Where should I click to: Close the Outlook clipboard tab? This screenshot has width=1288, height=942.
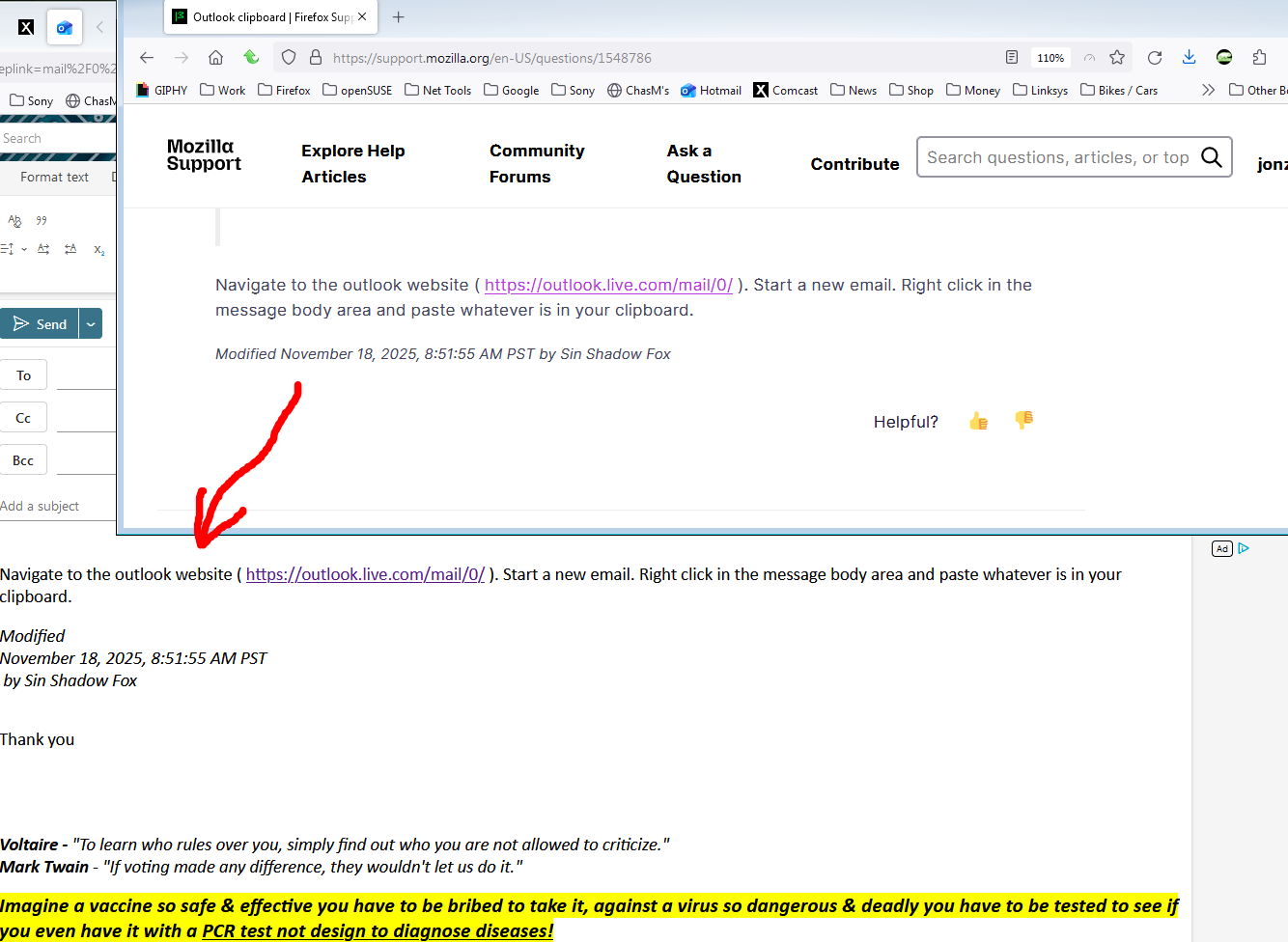coord(362,16)
